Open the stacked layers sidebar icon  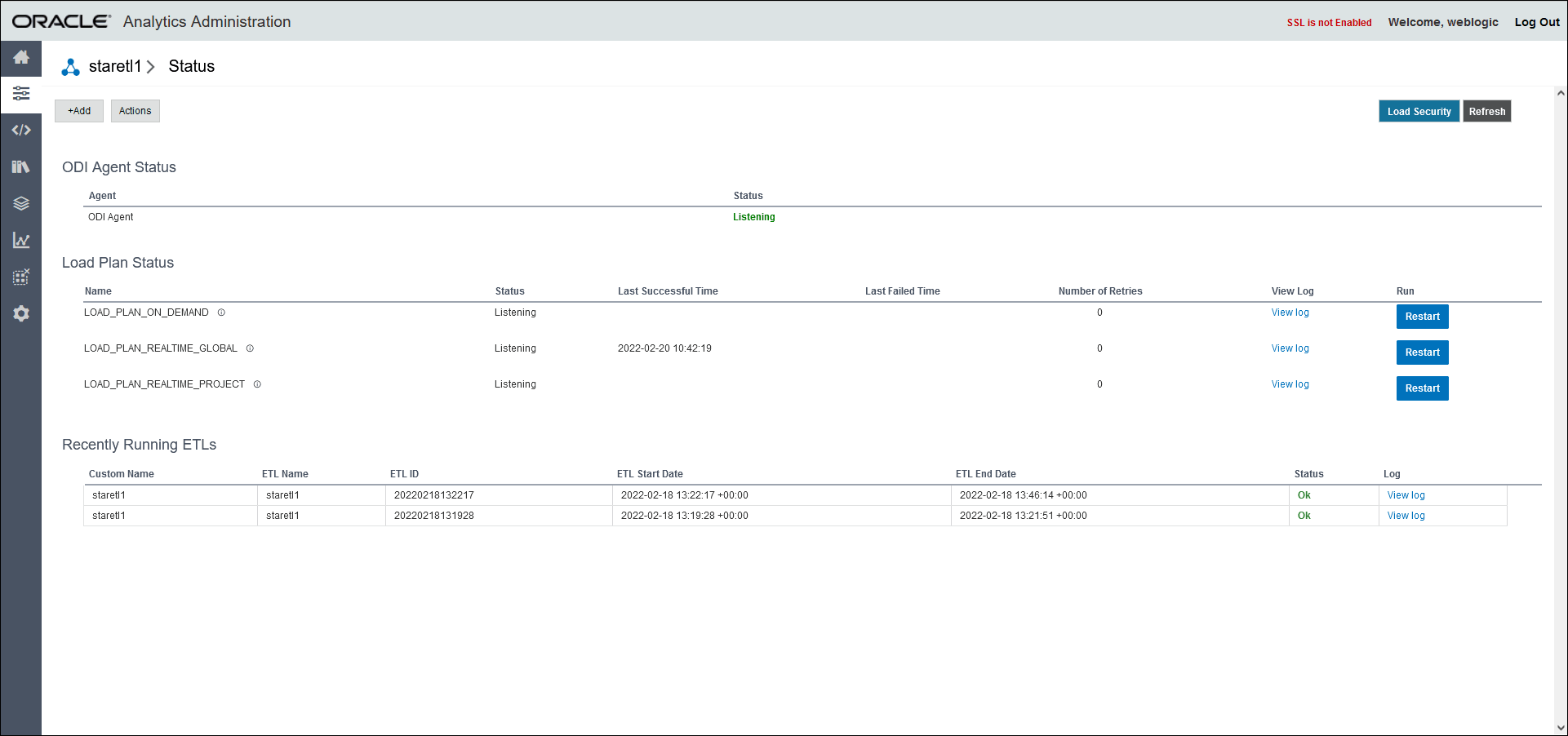[21, 203]
